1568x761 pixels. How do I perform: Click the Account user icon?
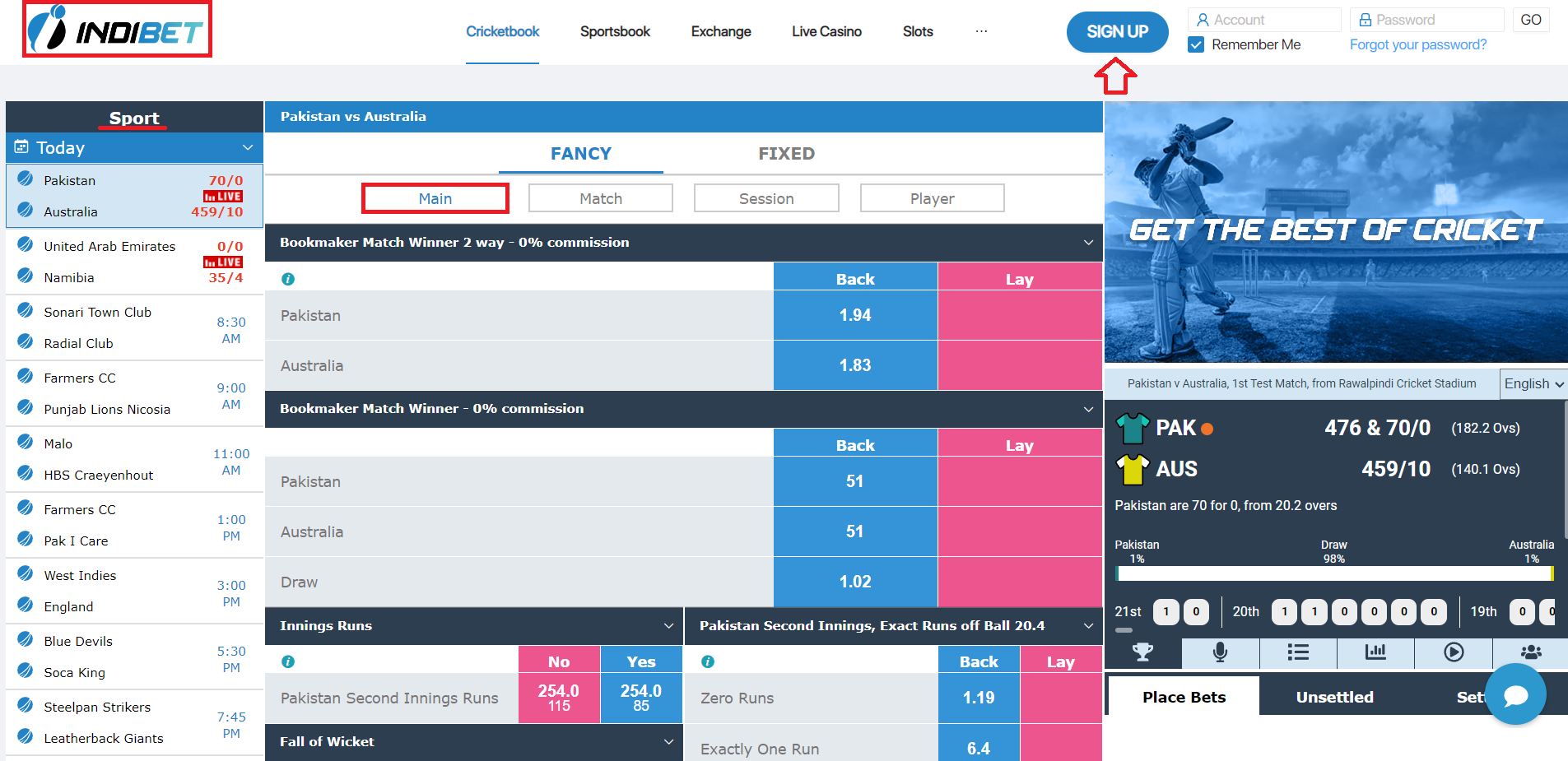tap(1203, 20)
